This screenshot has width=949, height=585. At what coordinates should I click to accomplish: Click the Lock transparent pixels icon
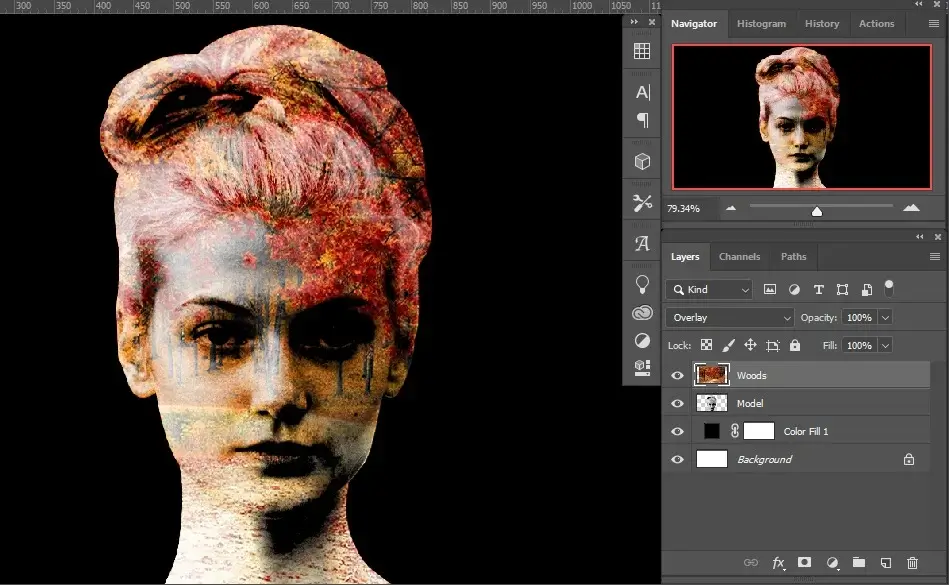pyautogui.click(x=704, y=345)
